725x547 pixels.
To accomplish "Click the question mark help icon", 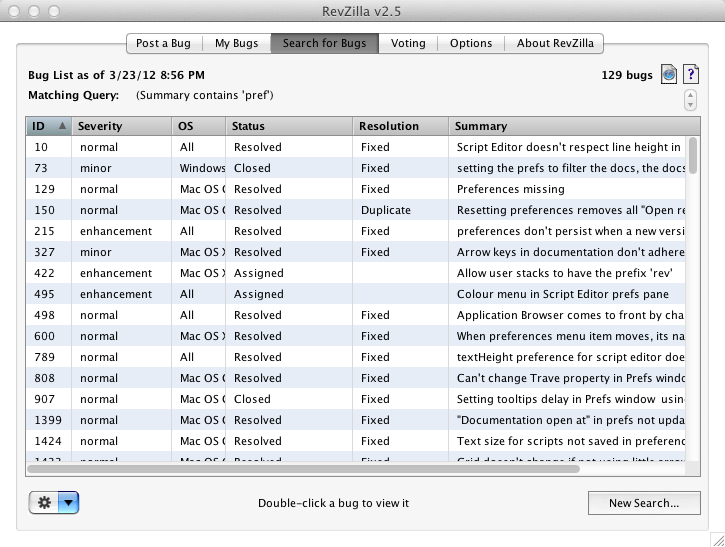I will [691, 74].
